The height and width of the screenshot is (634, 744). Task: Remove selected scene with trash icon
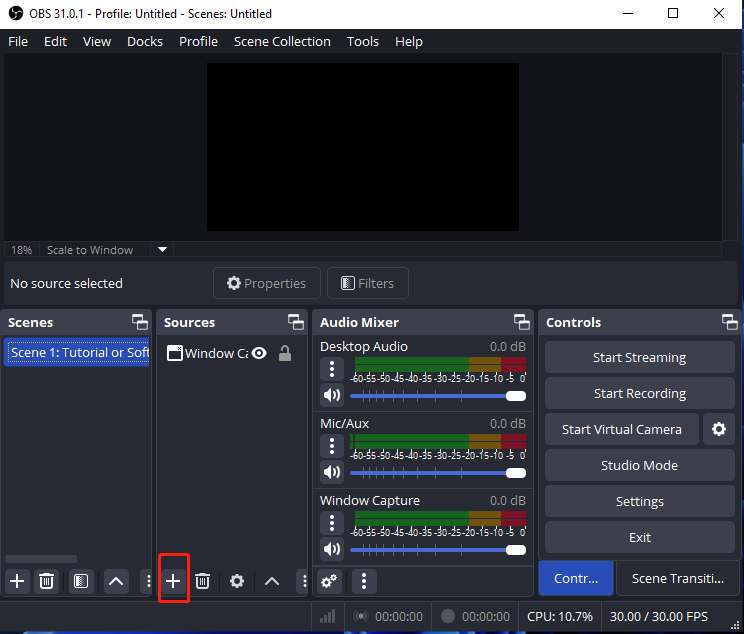pyautogui.click(x=46, y=581)
